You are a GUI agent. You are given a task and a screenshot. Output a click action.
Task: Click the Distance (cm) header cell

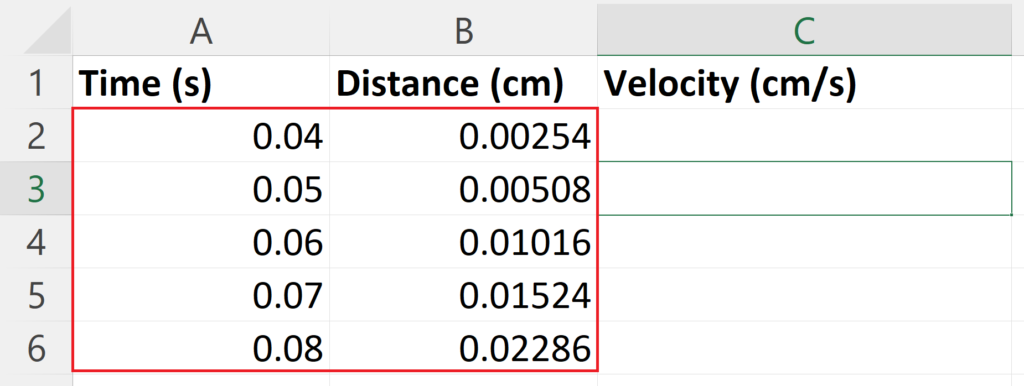(464, 83)
